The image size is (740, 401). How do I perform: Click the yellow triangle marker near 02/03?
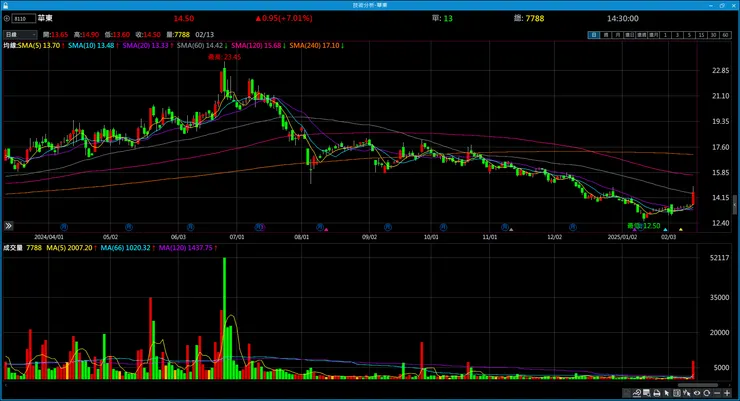pos(681,230)
